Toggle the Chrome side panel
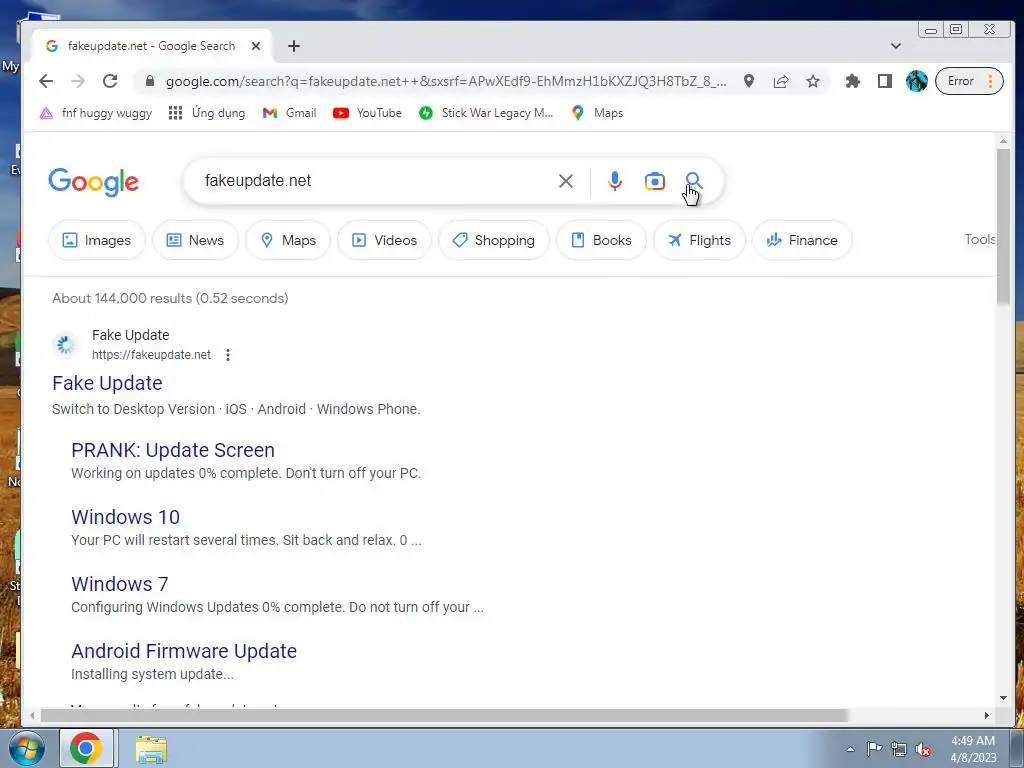1024x768 pixels. click(884, 81)
